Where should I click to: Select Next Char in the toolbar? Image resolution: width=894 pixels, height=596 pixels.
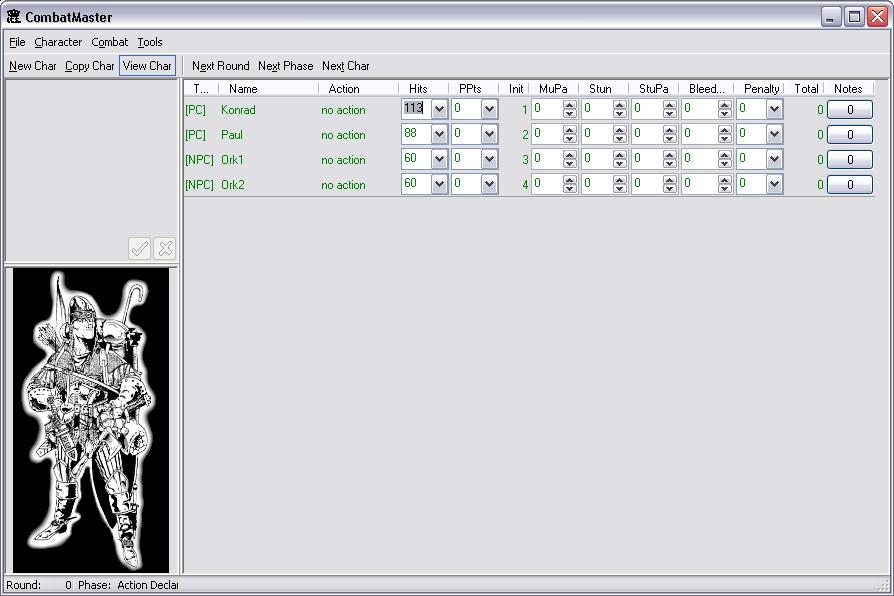[345, 66]
